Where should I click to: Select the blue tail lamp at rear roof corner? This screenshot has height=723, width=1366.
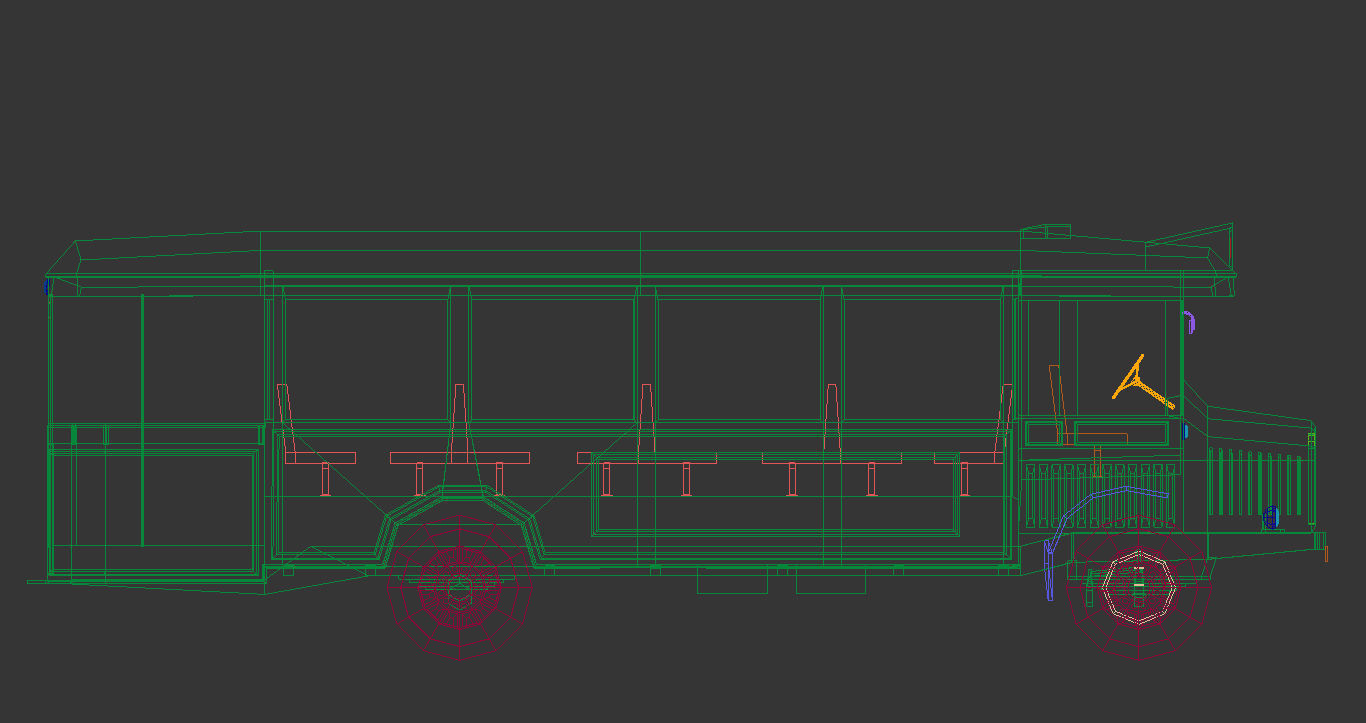click(46, 286)
